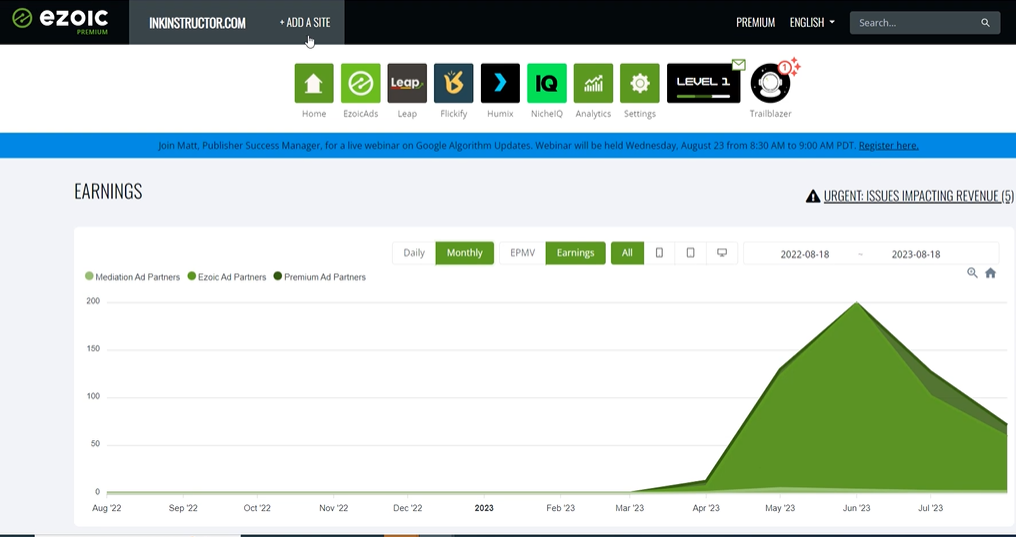Filter earnings by tablet device icon
The width and height of the screenshot is (1016, 537).
coord(690,253)
